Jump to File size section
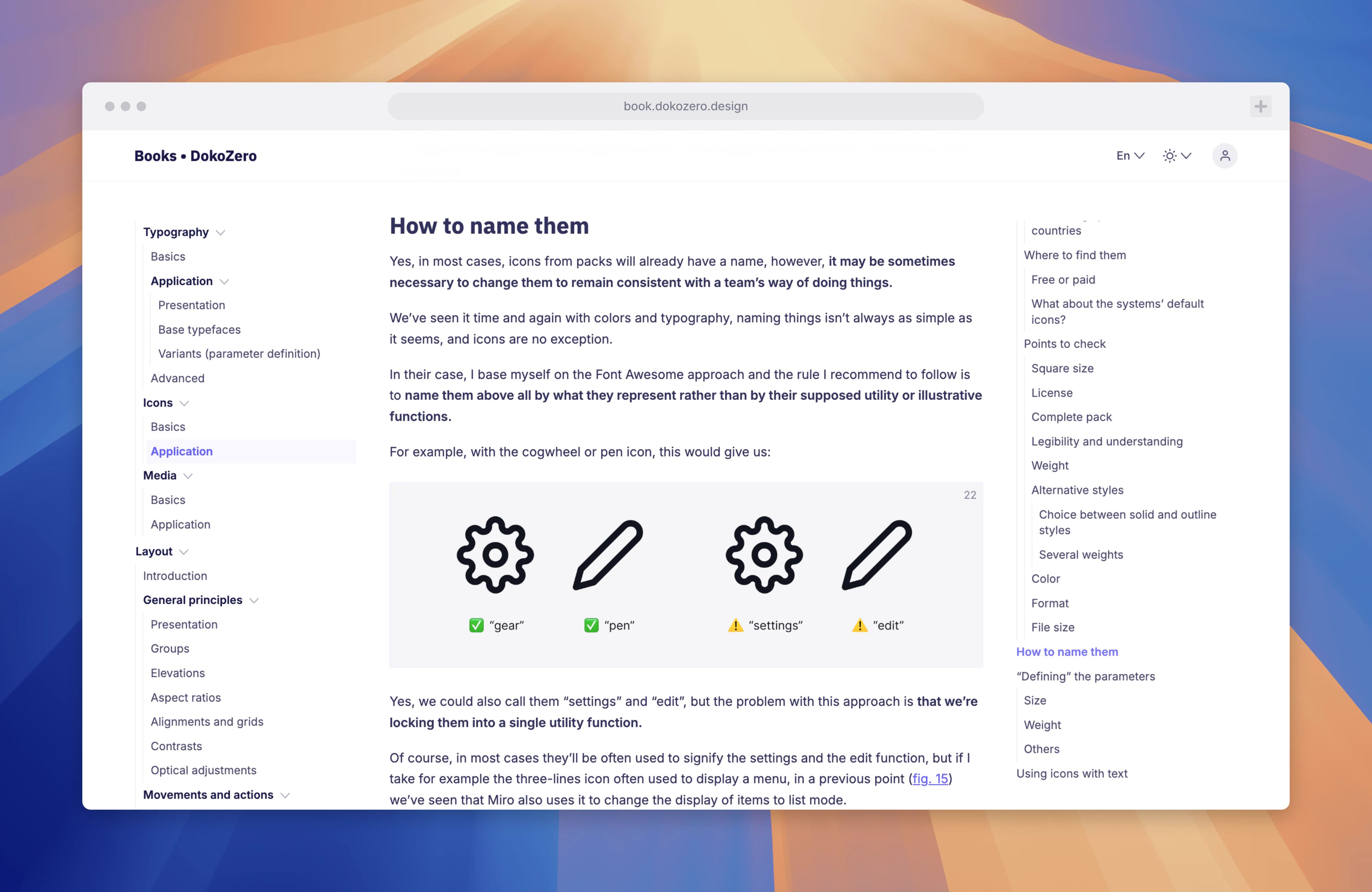The width and height of the screenshot is (1372, 892). tap(1053, 627)
